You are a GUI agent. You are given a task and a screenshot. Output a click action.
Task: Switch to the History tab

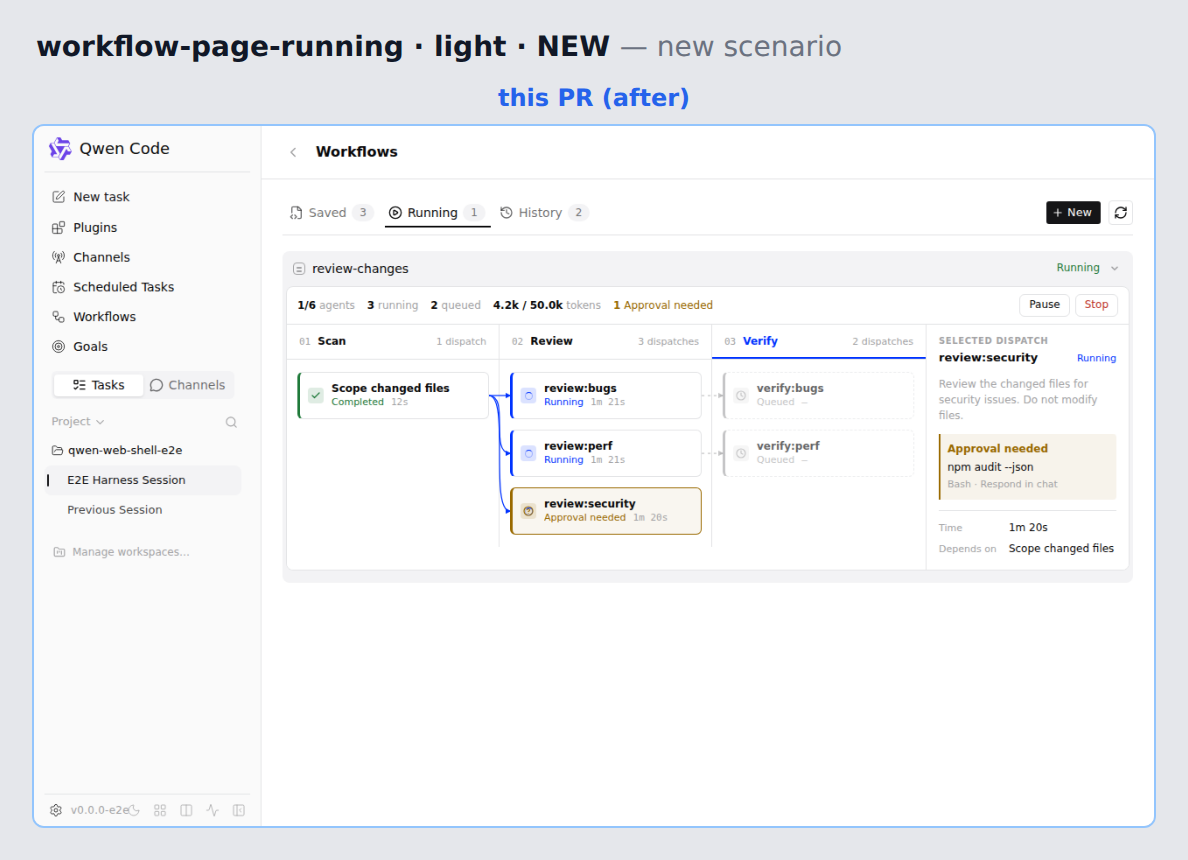click(544, 213)
